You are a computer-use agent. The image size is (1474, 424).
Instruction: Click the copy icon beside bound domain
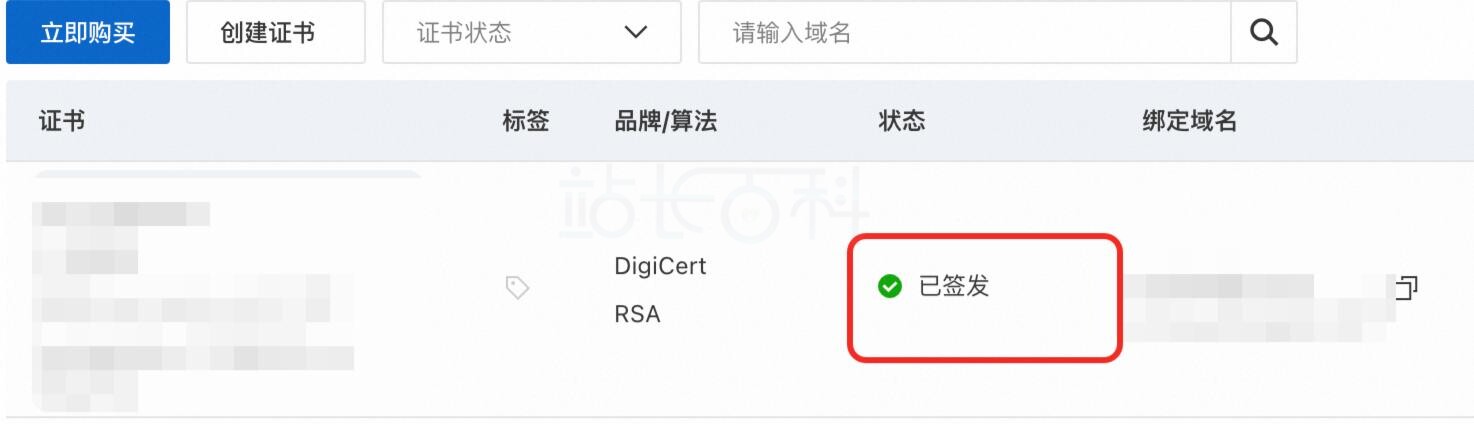1407,287
